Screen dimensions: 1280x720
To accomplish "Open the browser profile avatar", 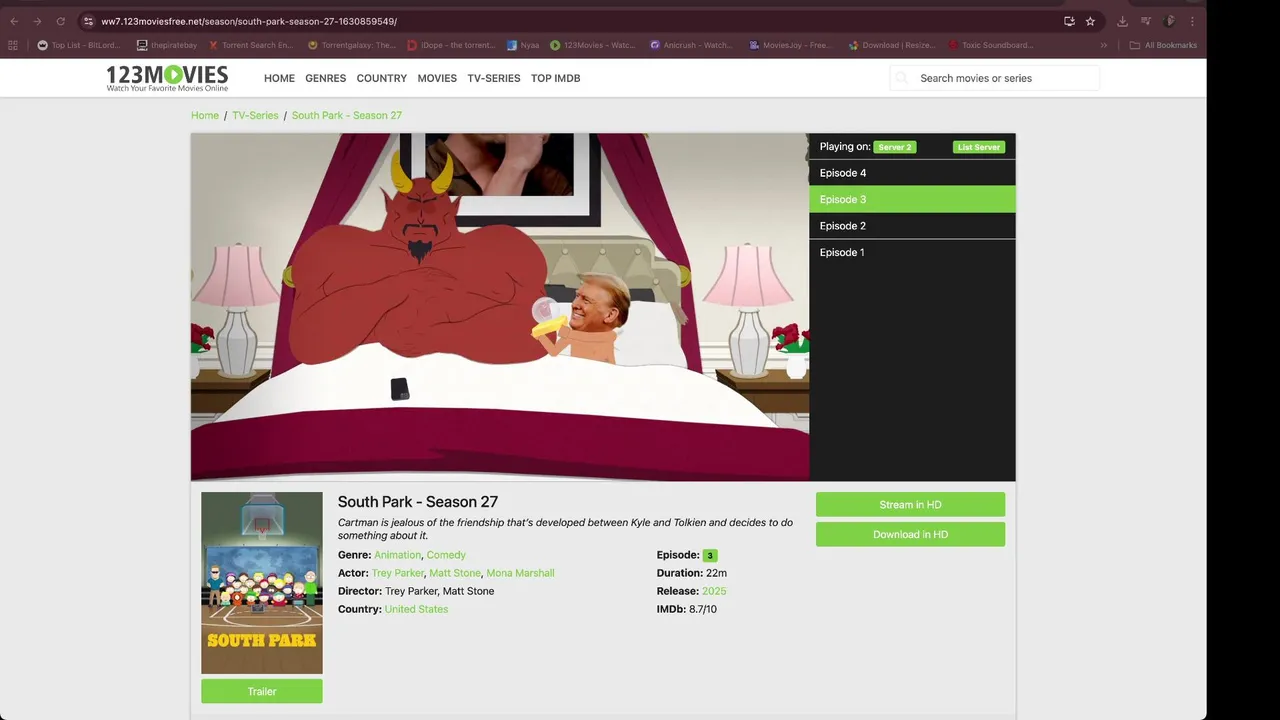I will (1169, 21).
